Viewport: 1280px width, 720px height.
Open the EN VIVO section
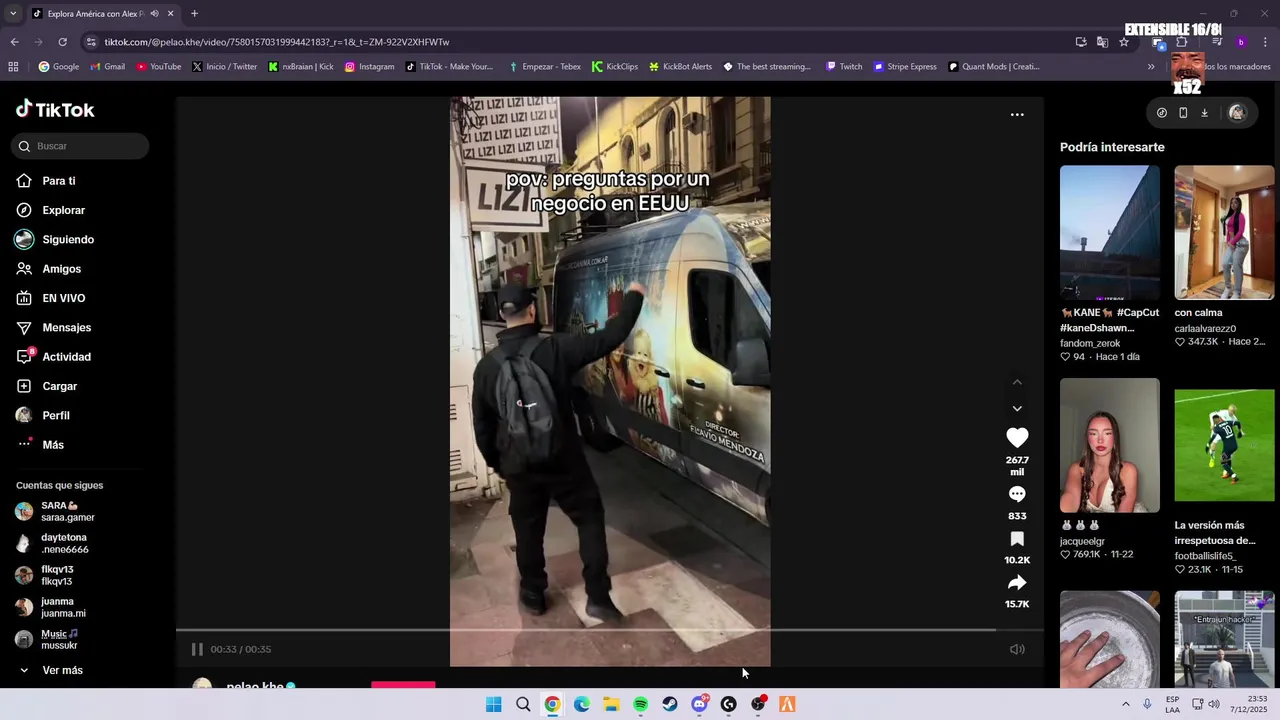pyautogui.click(x=50, y=298)
